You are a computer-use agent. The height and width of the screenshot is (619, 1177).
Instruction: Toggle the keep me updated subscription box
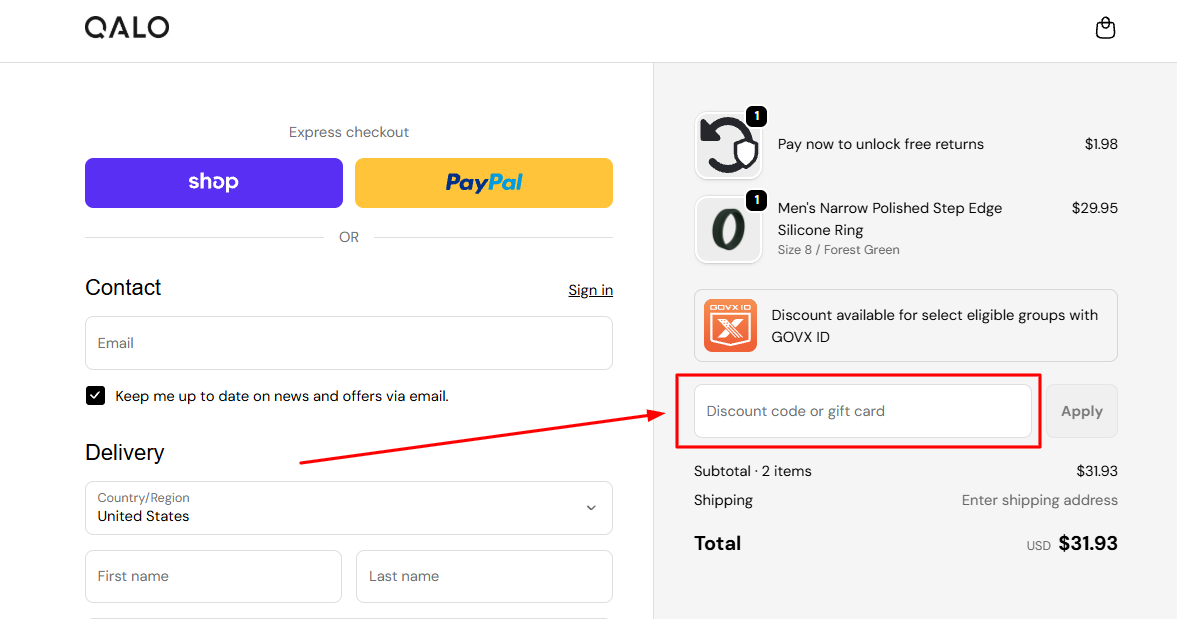coord(95,395)
